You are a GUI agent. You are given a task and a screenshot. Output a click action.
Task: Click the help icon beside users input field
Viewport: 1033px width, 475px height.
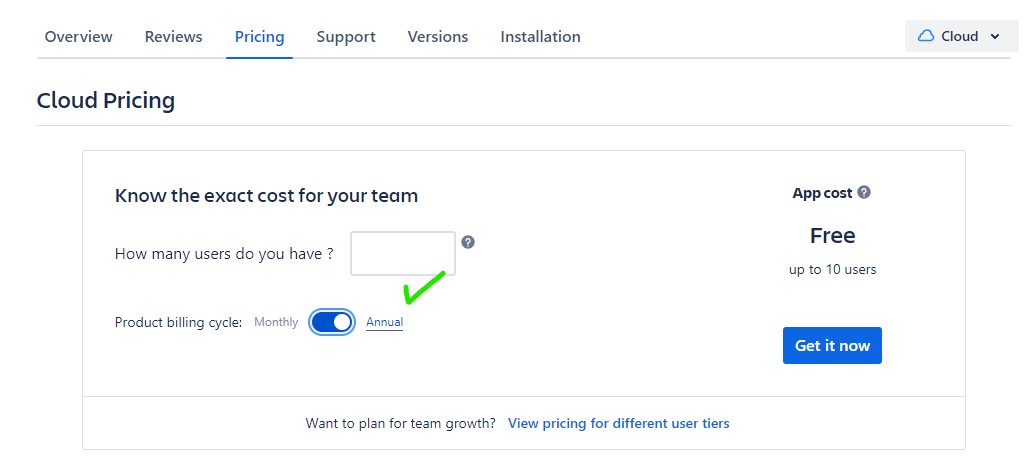468,242
